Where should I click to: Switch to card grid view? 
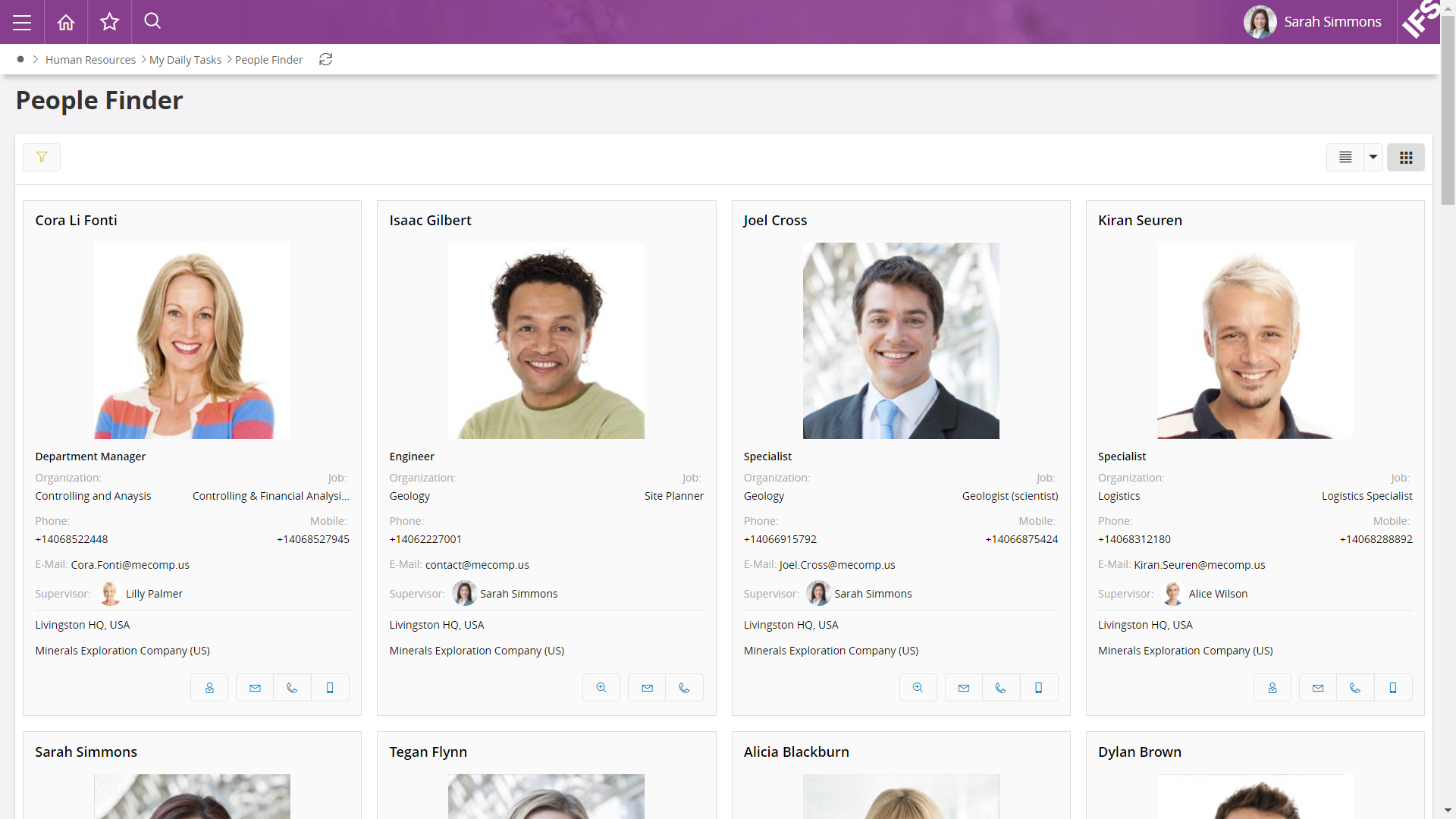[1405, 157]
